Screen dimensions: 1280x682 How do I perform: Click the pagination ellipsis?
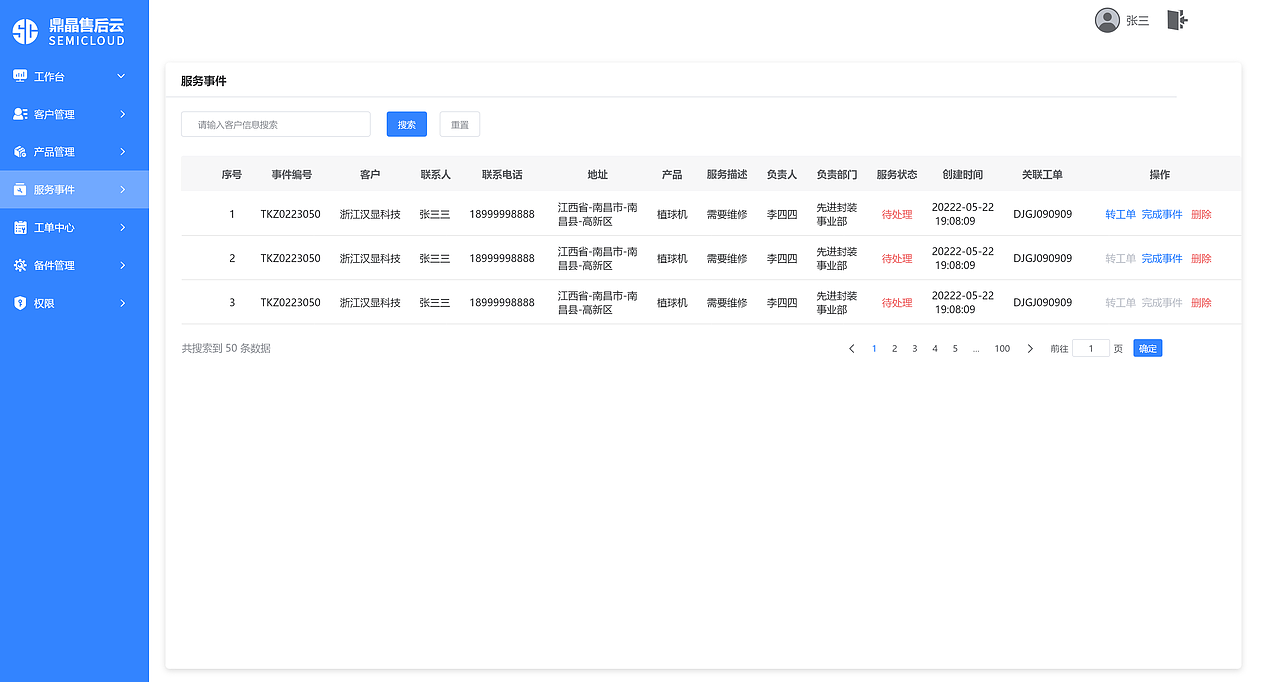[976, 349]
